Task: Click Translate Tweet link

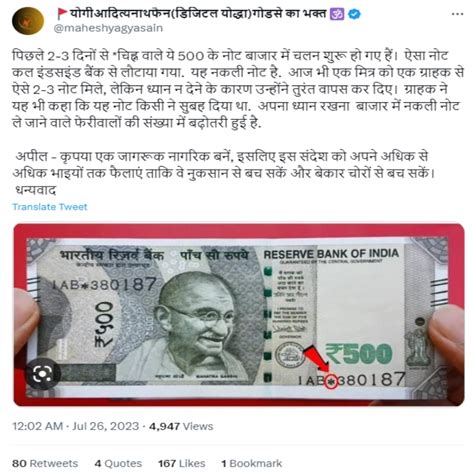Action: [x=50, y=207]
